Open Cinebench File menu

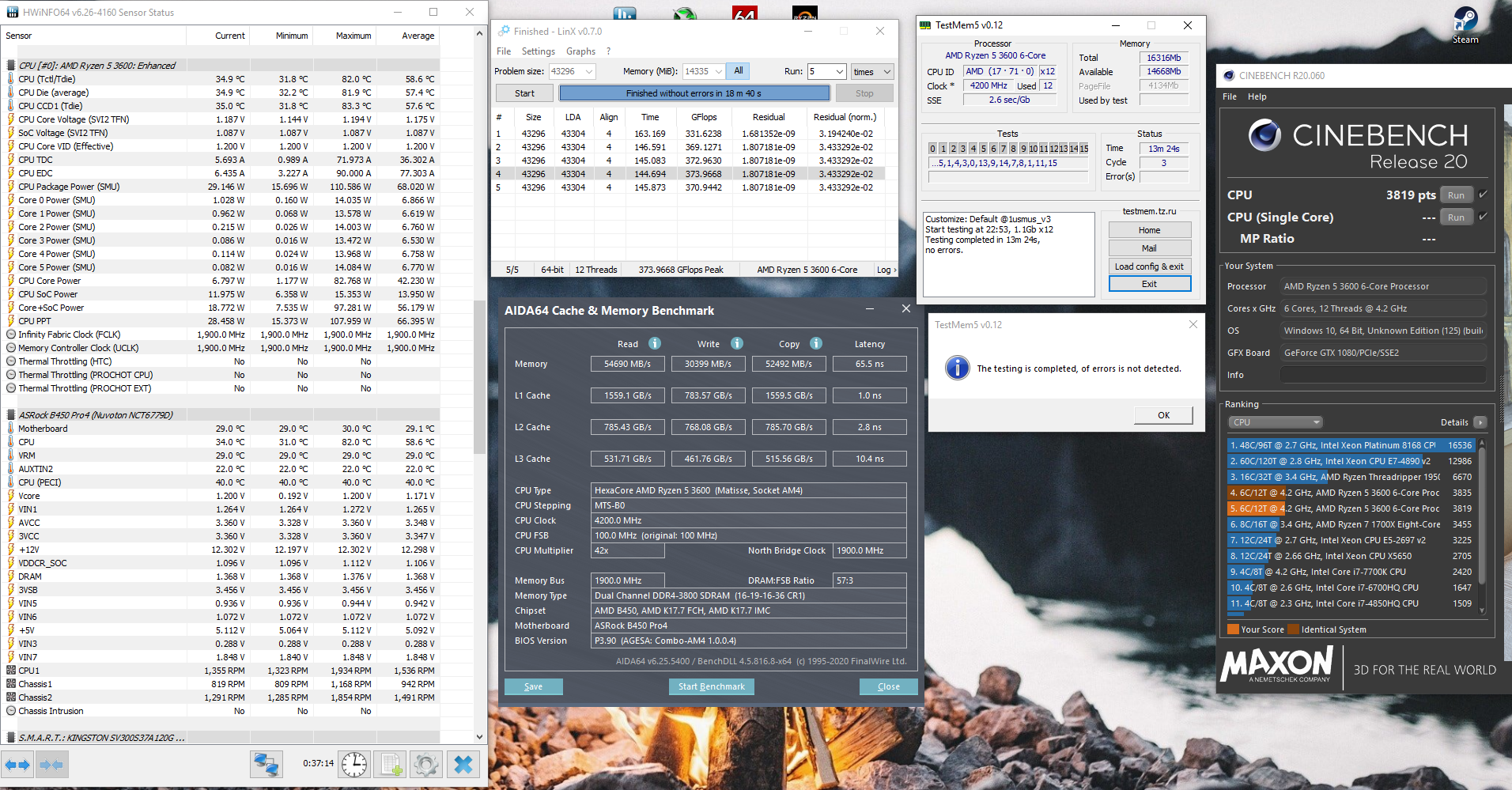(x=1230, y=96)
